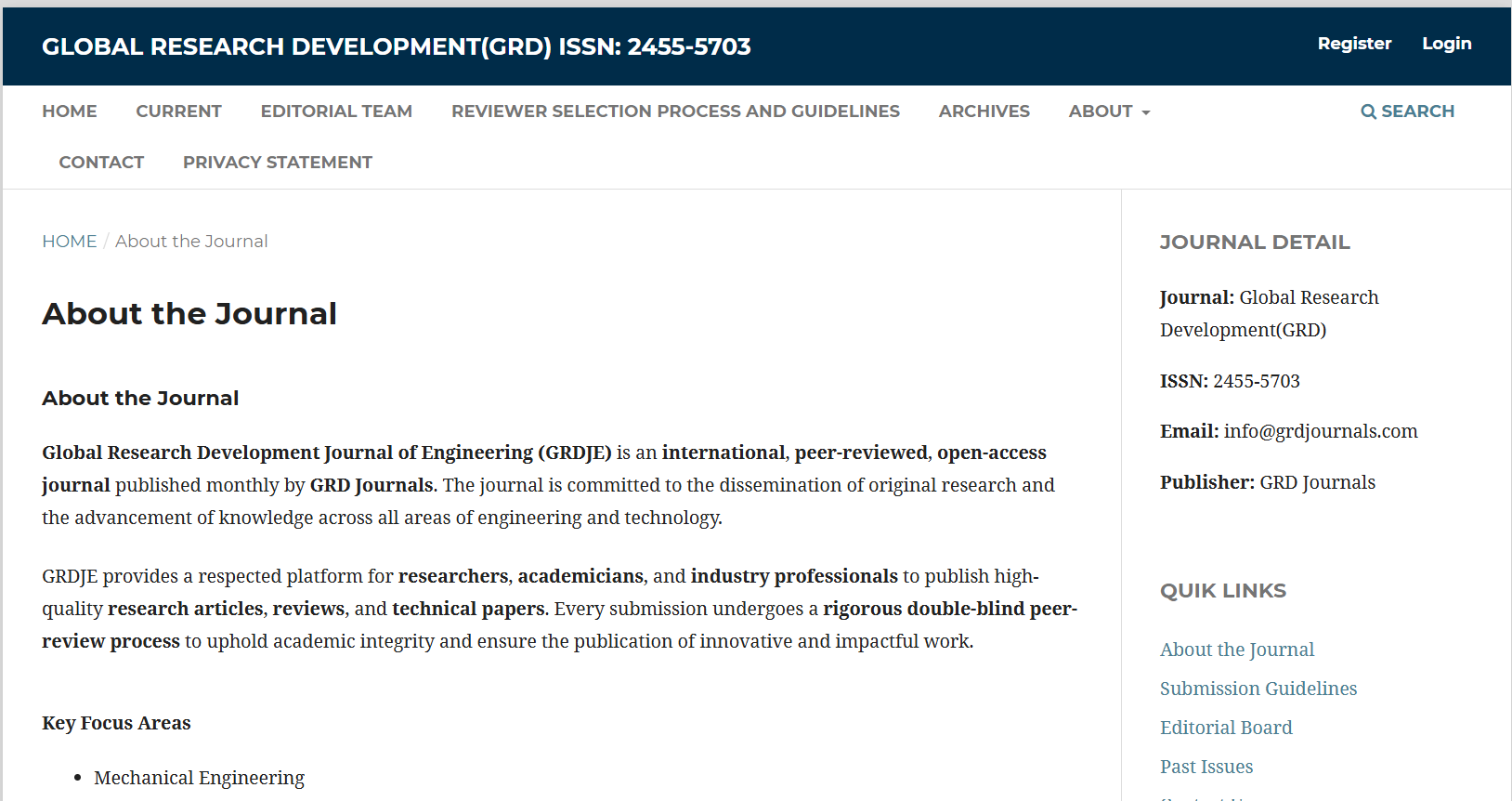Click the Login link
The height and width of the screenshot is (801, 1512).
pos(1446,44)
